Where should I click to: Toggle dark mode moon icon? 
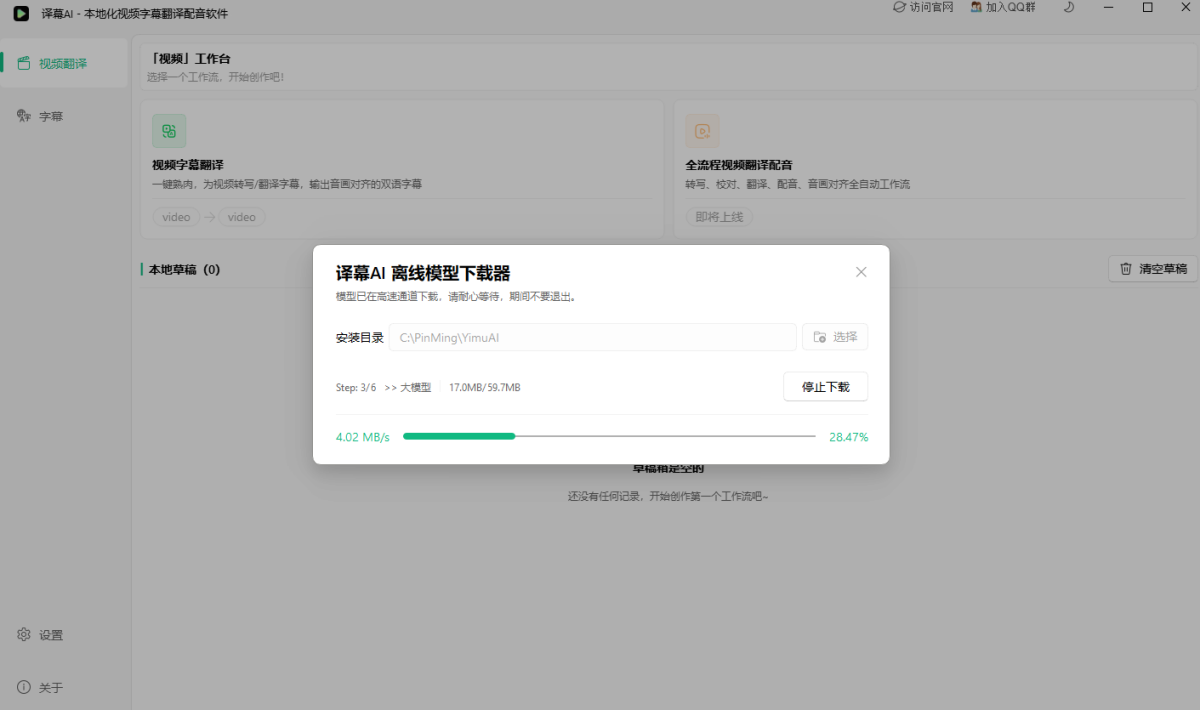1069,7
